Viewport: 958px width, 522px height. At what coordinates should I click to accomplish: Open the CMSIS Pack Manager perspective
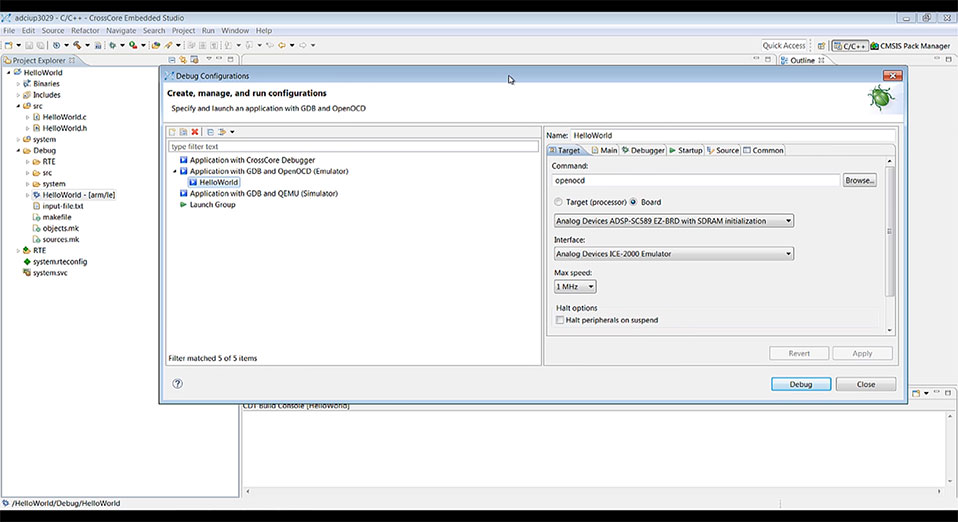point(910,46)
